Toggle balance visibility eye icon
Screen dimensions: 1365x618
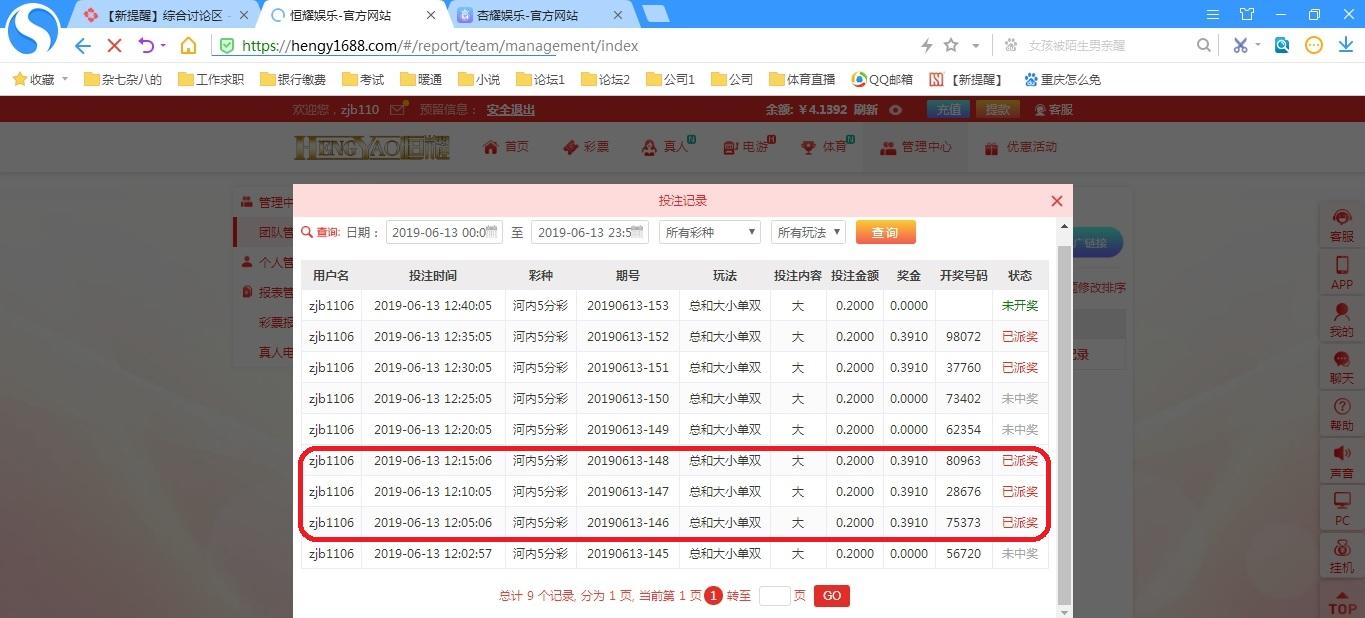point(896,110)
